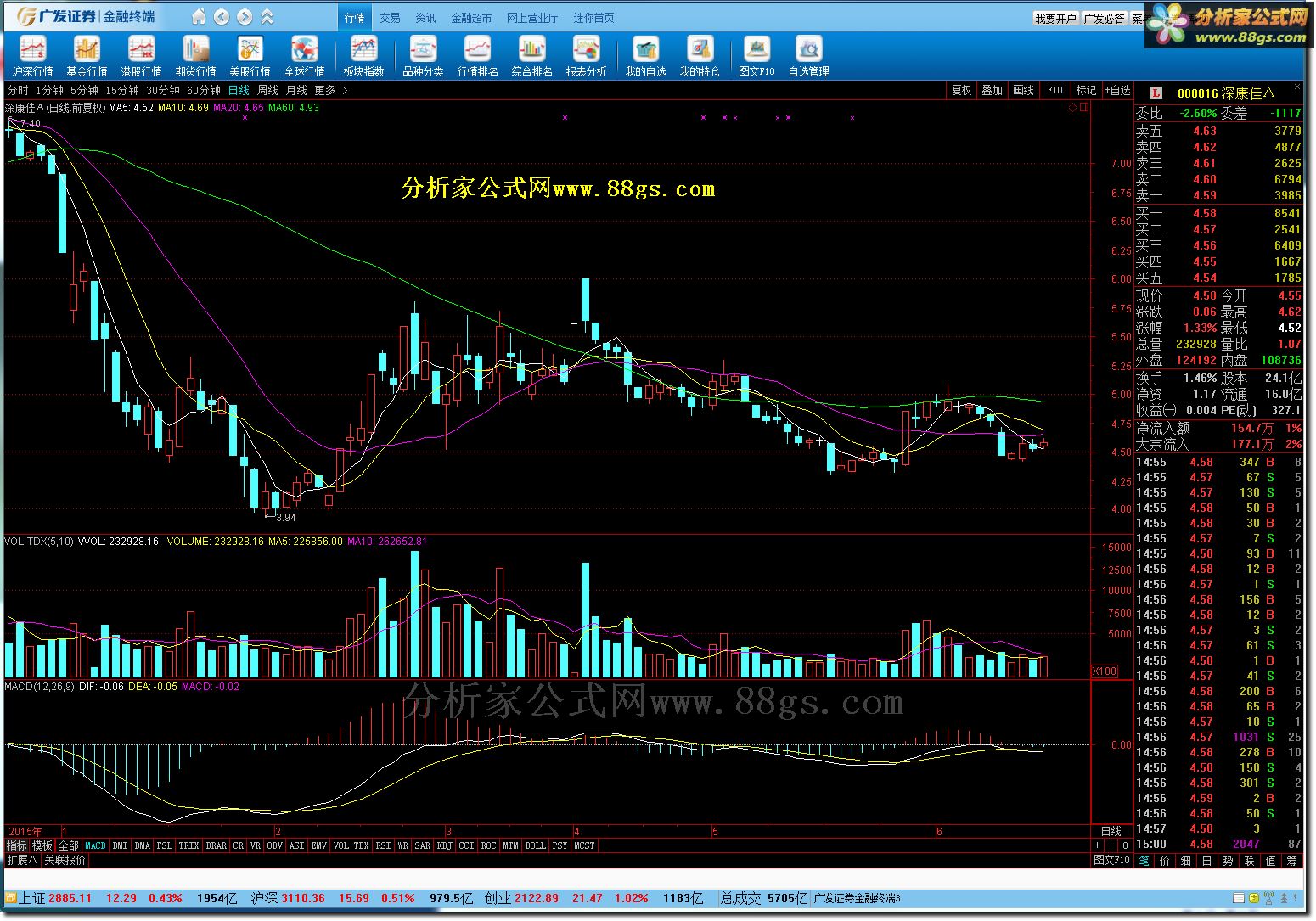
Task: Switch to 筹 tab in quote panel
Action: coord(1291,860)
